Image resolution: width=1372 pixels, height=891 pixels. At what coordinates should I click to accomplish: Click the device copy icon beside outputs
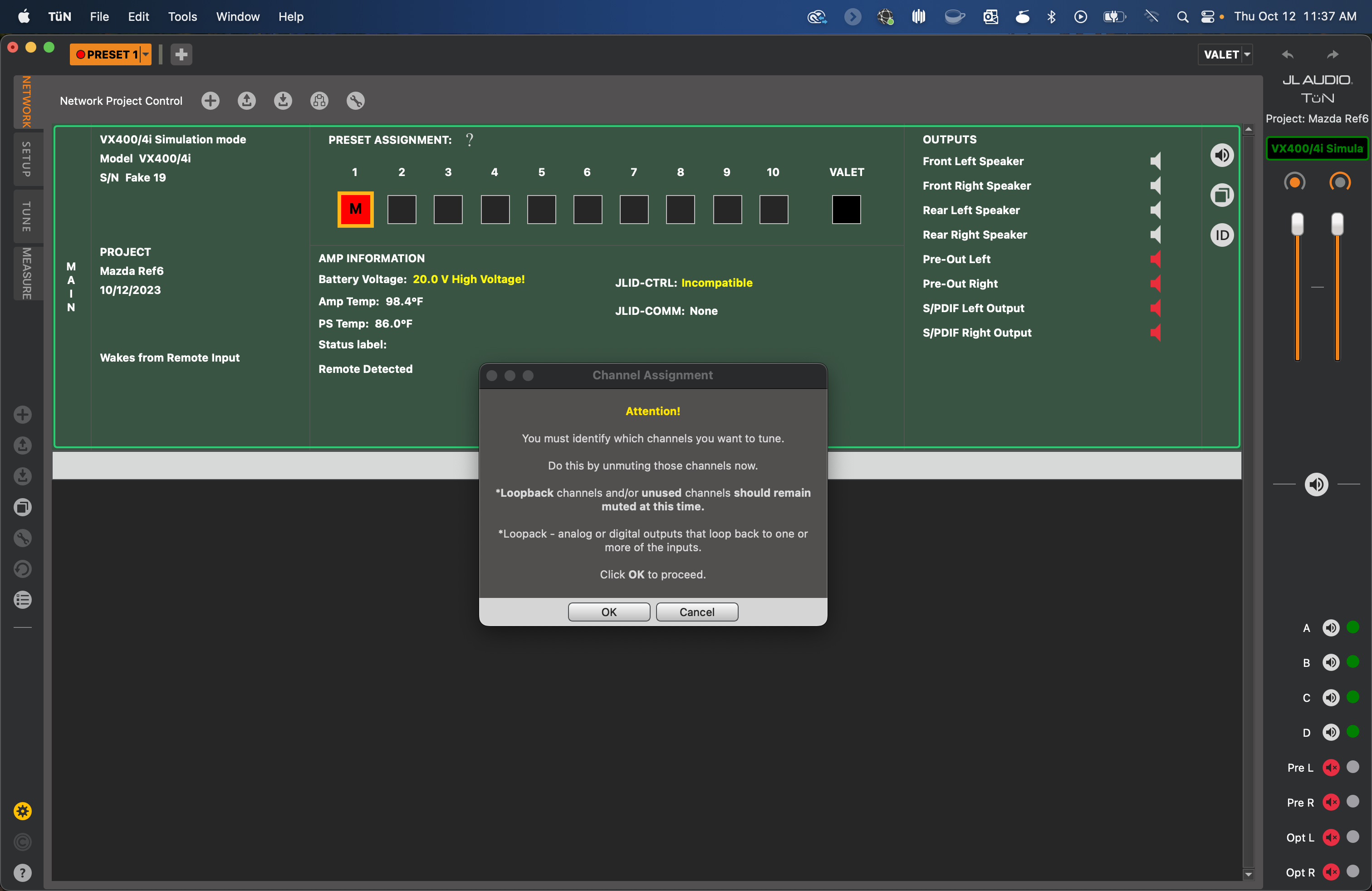(x=1221, y=195)
